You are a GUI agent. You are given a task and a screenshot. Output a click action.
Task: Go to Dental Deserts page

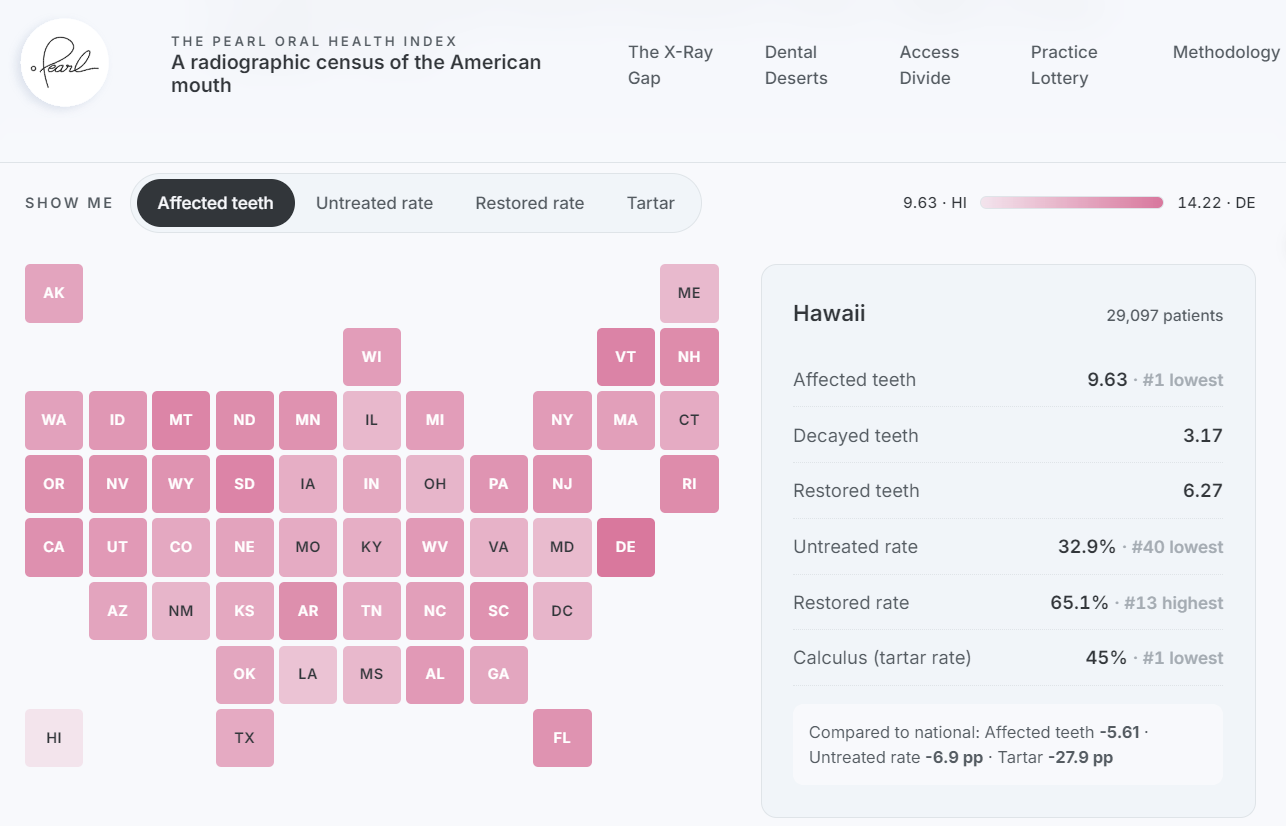(x=796, y=65)
